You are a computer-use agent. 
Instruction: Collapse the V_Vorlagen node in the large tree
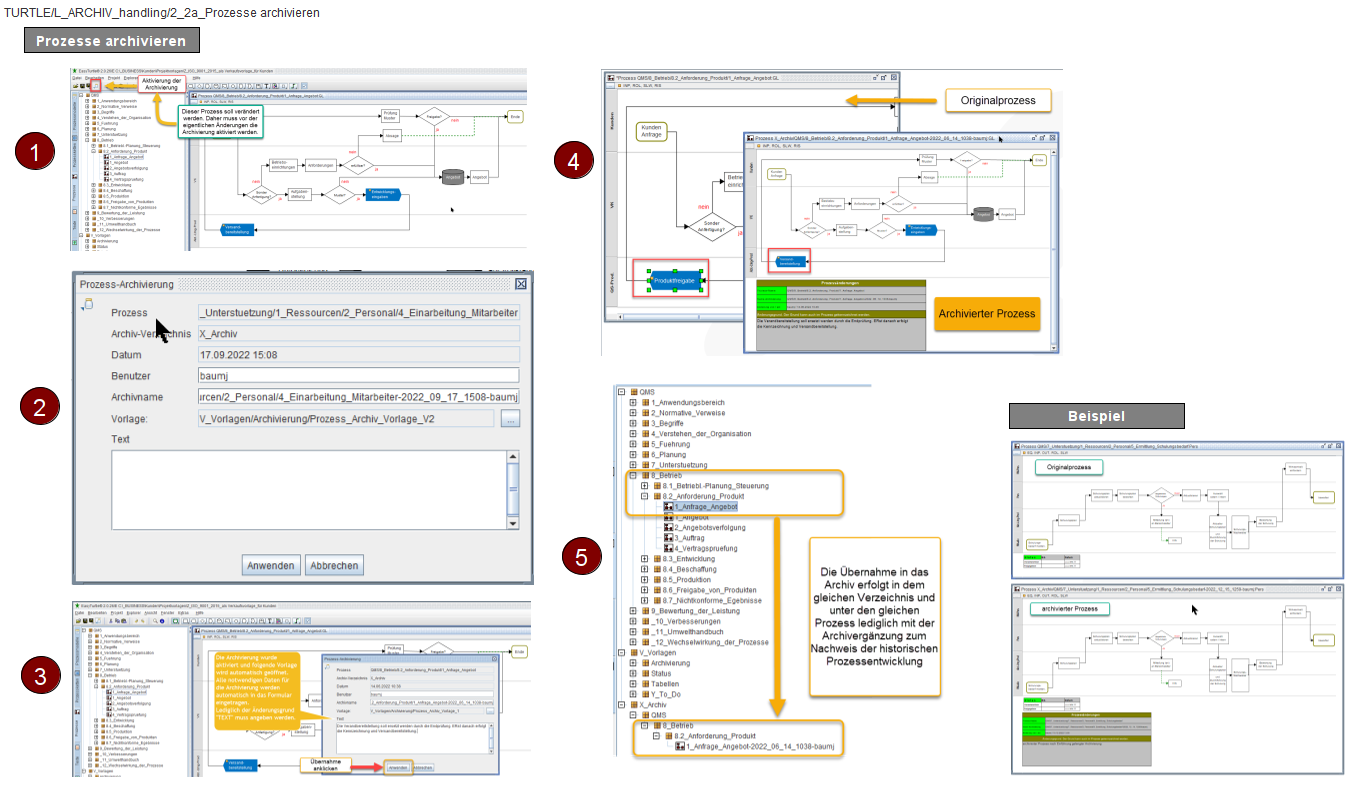621,652
